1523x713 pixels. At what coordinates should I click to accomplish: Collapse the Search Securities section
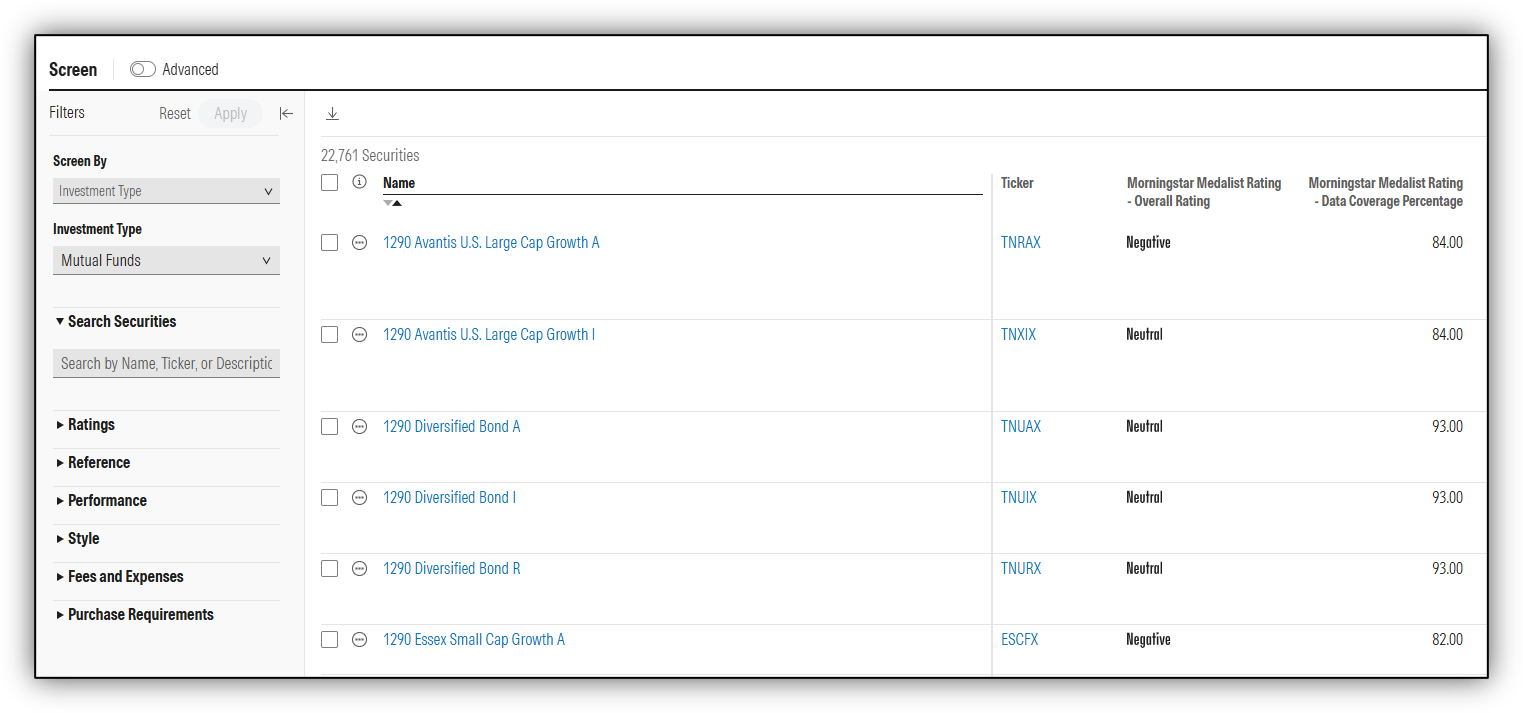pos(116,321)
